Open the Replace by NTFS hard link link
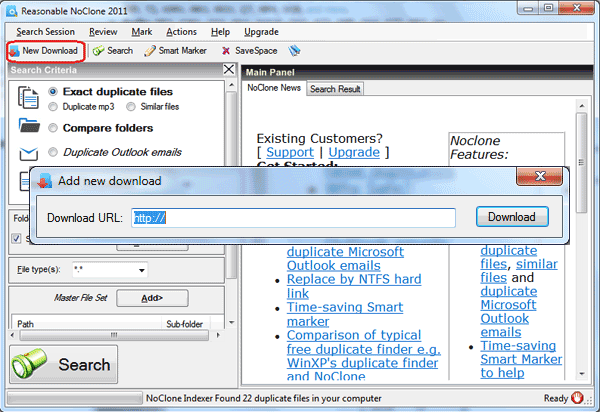The width and height of the screenshot is (600, 412). tap(354, 286)
